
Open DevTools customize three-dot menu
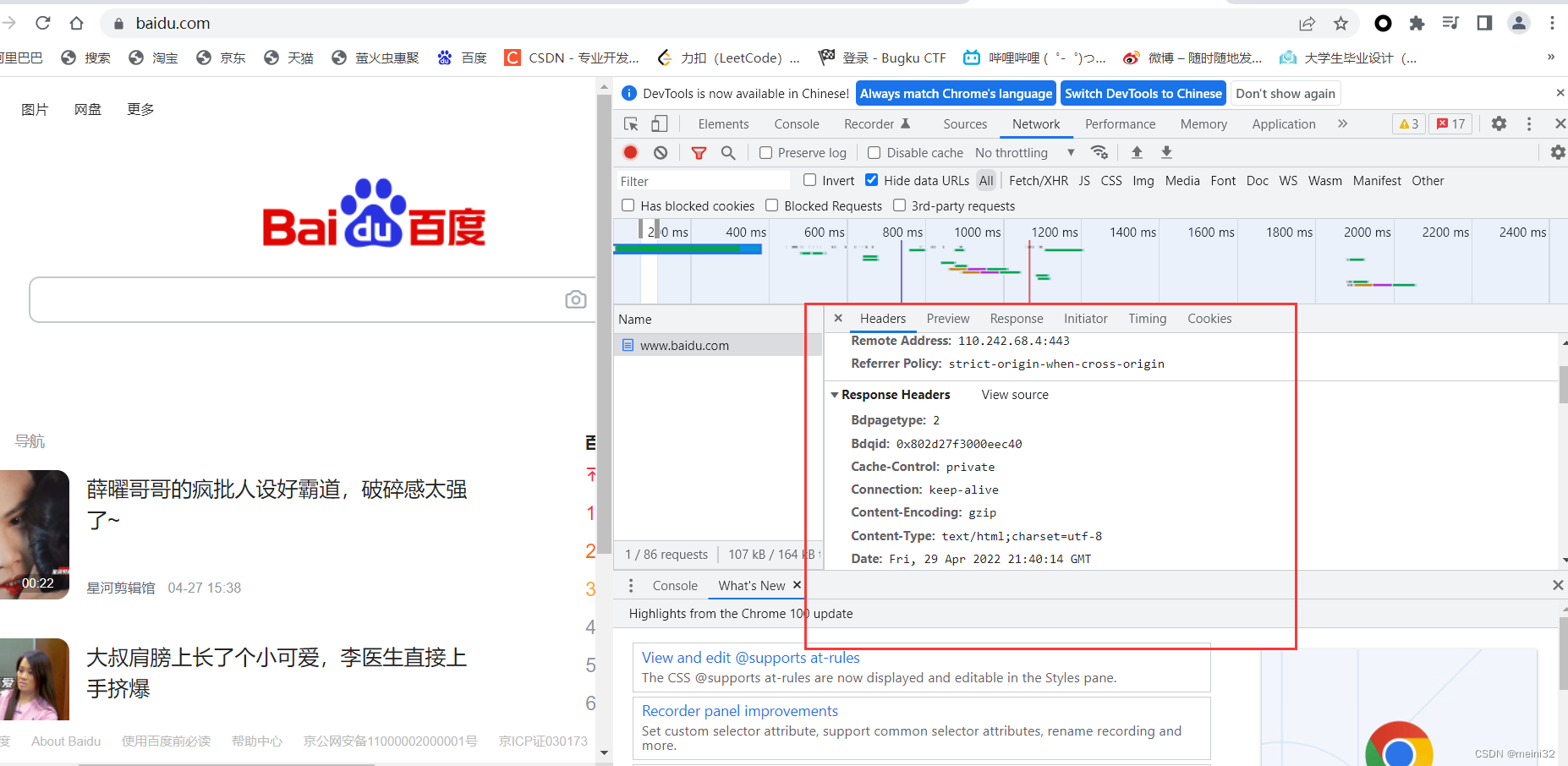tap(1529, 123)
